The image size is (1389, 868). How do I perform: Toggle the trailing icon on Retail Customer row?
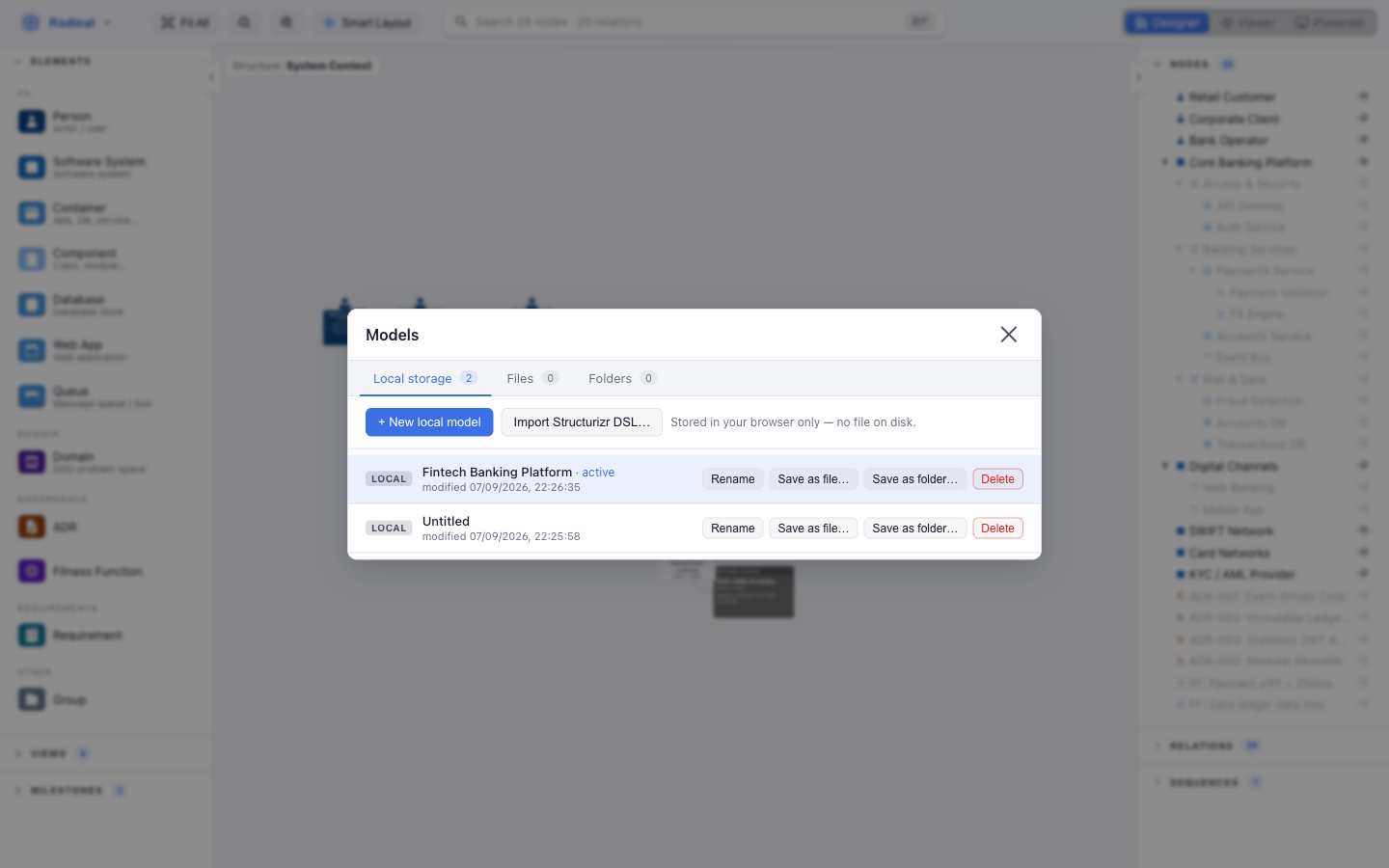(1364, 96)
